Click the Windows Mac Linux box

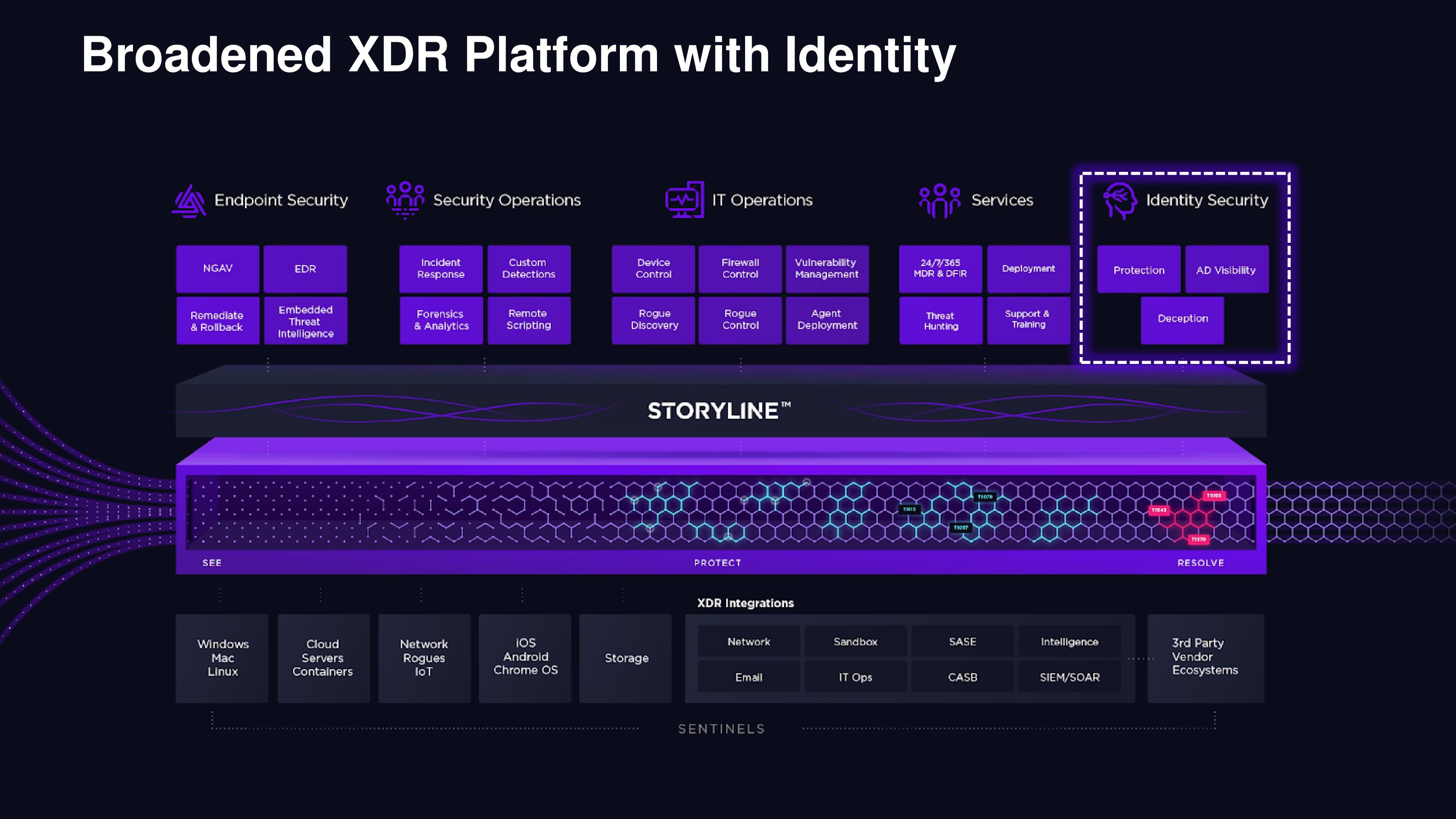click(x=222, y=658)
